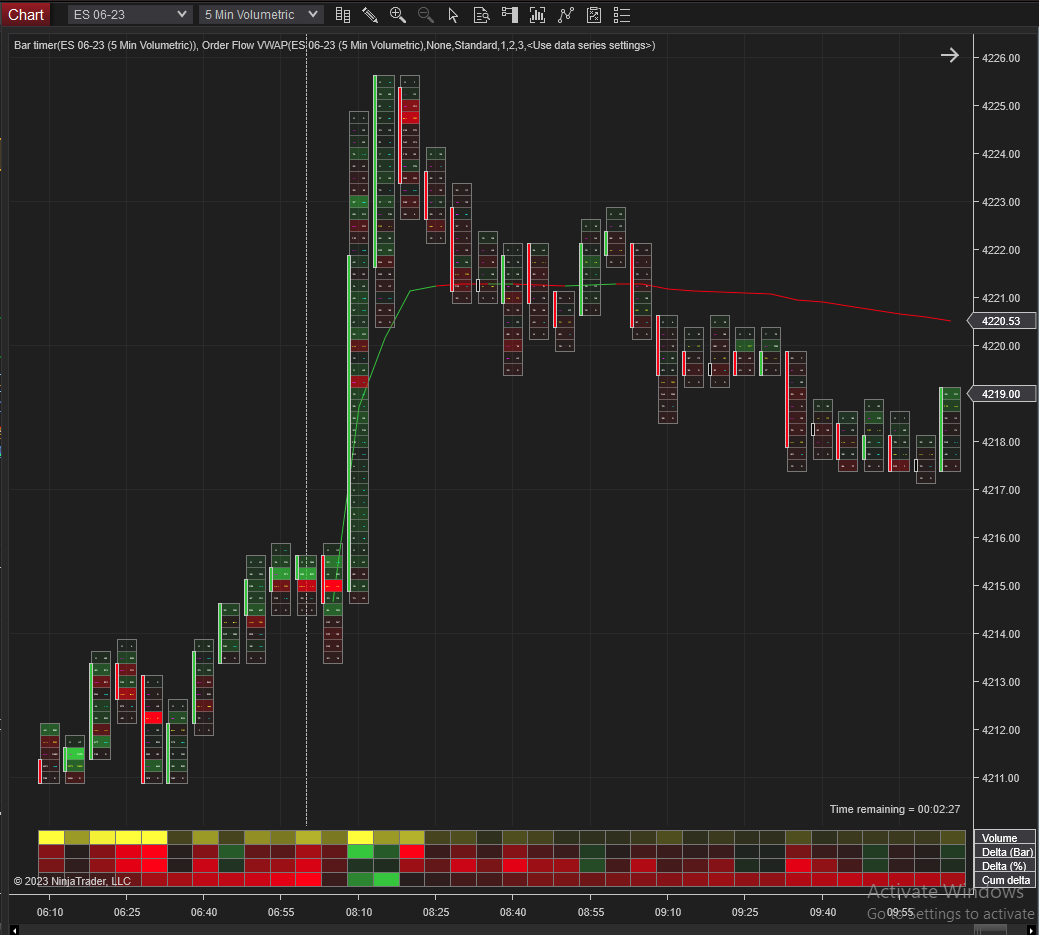Click the 4212.00 price axis label
This screenshot has width=1039, height=935.
coord(1001,730)
